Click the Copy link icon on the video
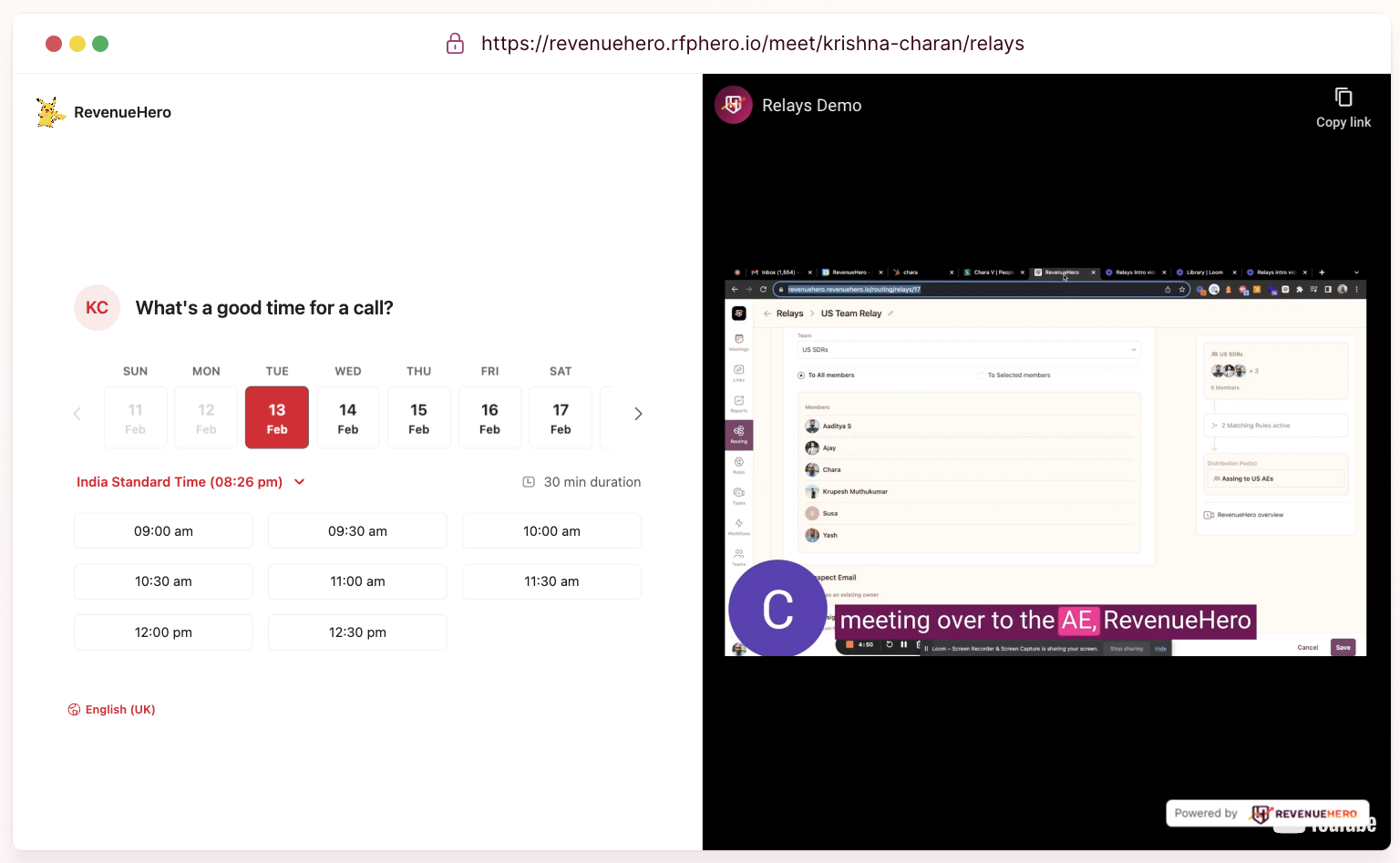The image size is (1400, 863). (x=1343, y=98)
